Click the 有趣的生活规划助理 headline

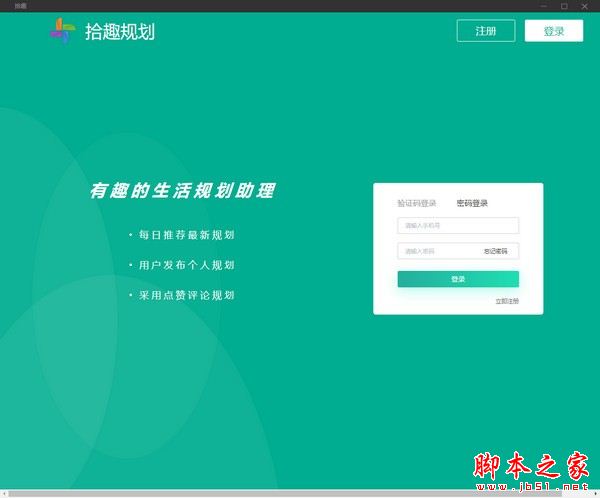(x=182, y=191)
